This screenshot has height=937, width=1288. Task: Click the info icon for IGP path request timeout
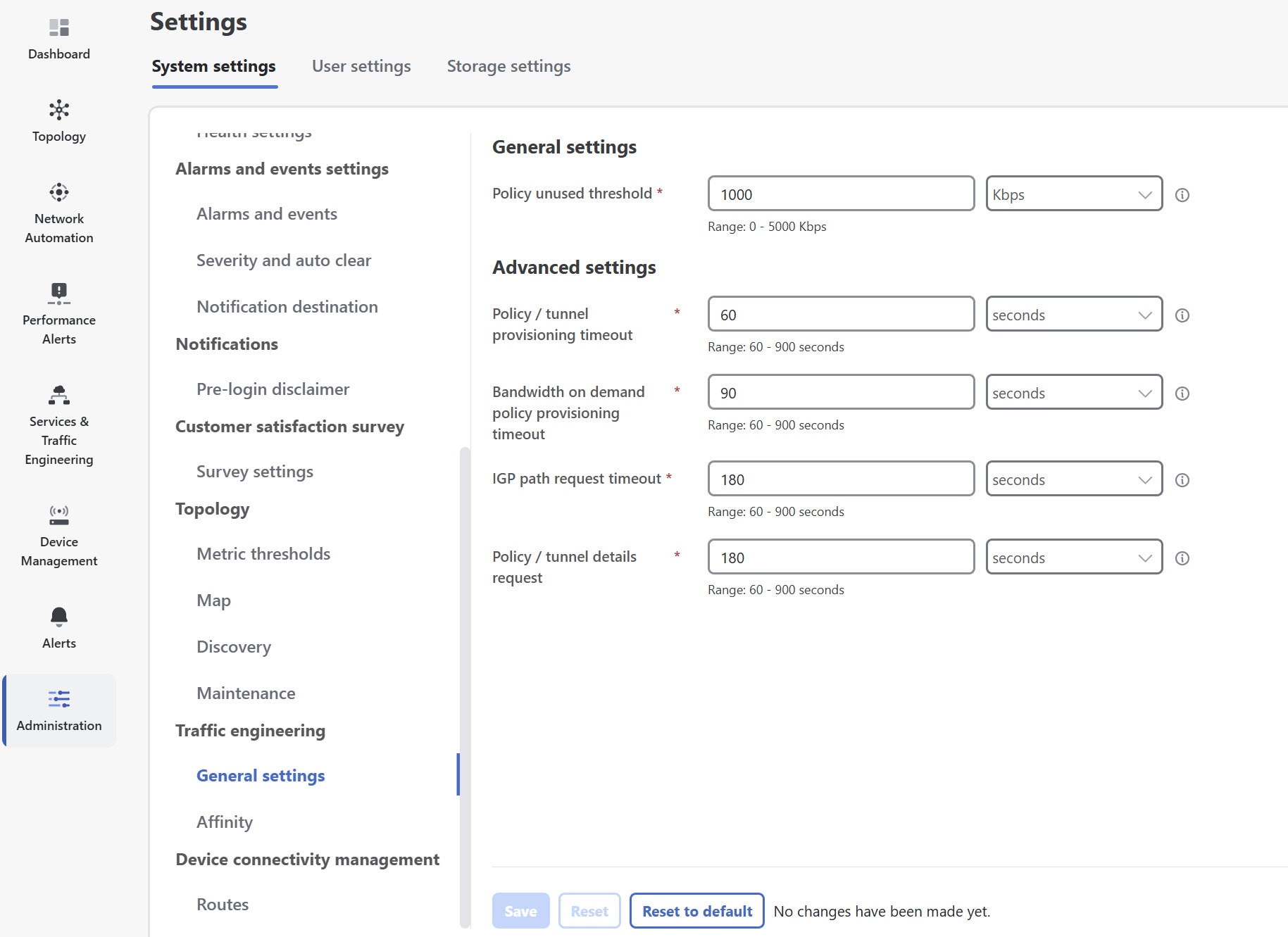click(x=1182, y=480)
